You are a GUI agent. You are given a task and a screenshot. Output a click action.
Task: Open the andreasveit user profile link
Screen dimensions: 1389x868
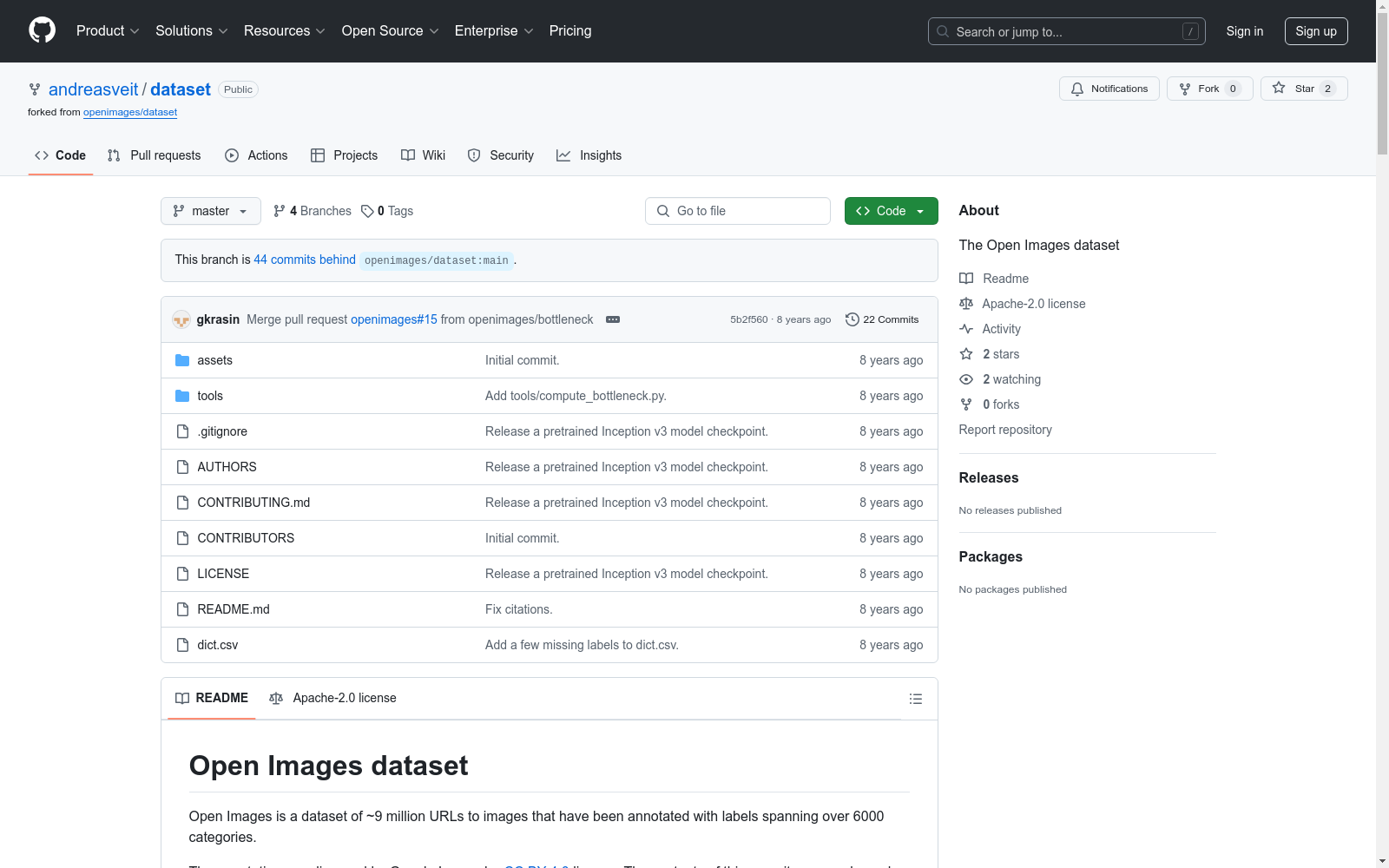[x=93, y=89]
